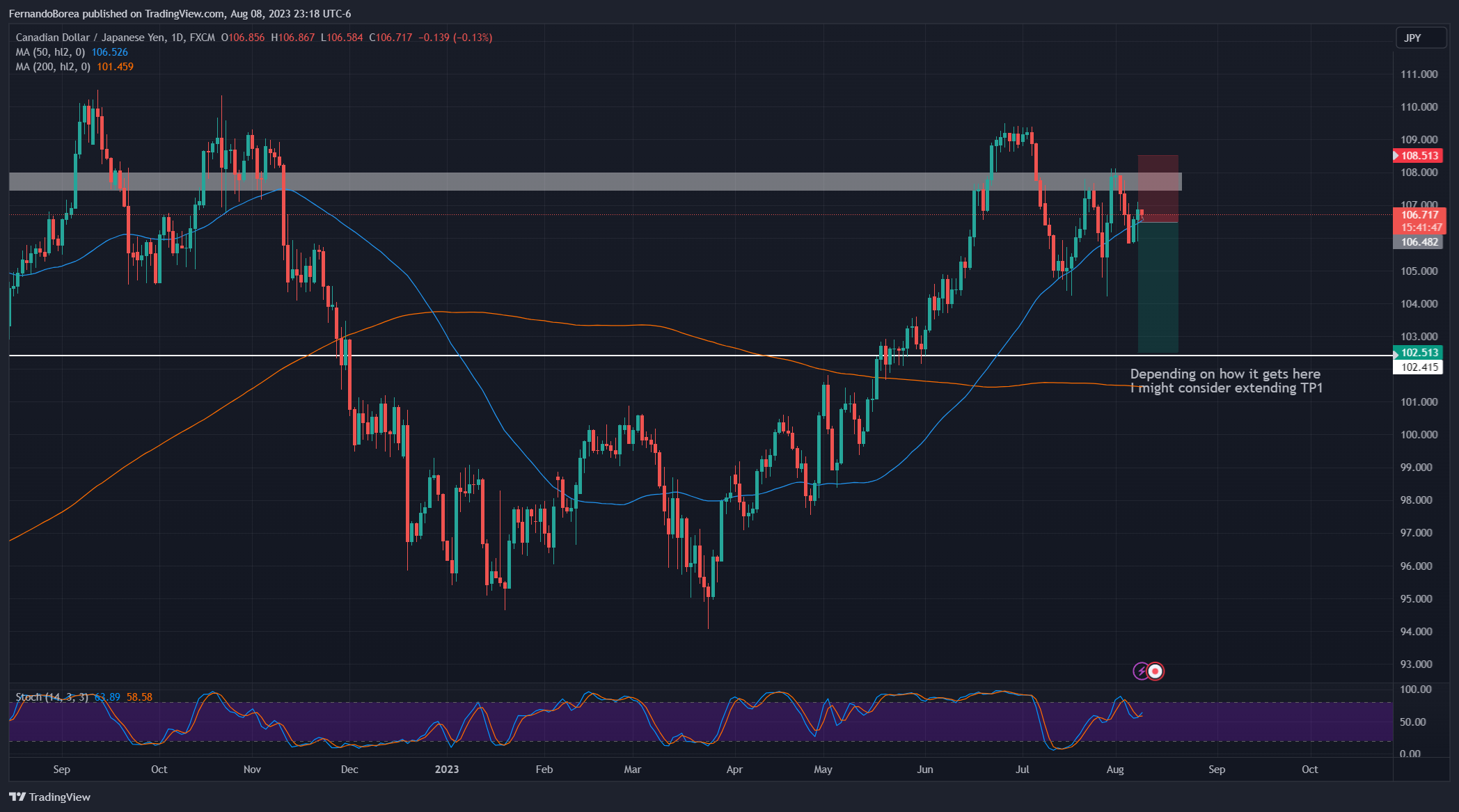Click the TradingView logo

pyautogui.click(x=49, y=797)
